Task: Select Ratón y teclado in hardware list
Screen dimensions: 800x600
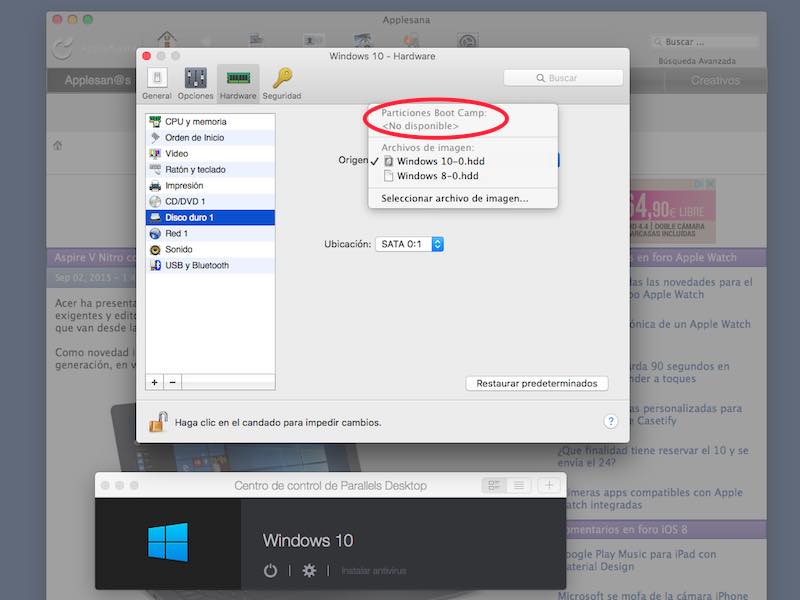Action: [210, 169]
